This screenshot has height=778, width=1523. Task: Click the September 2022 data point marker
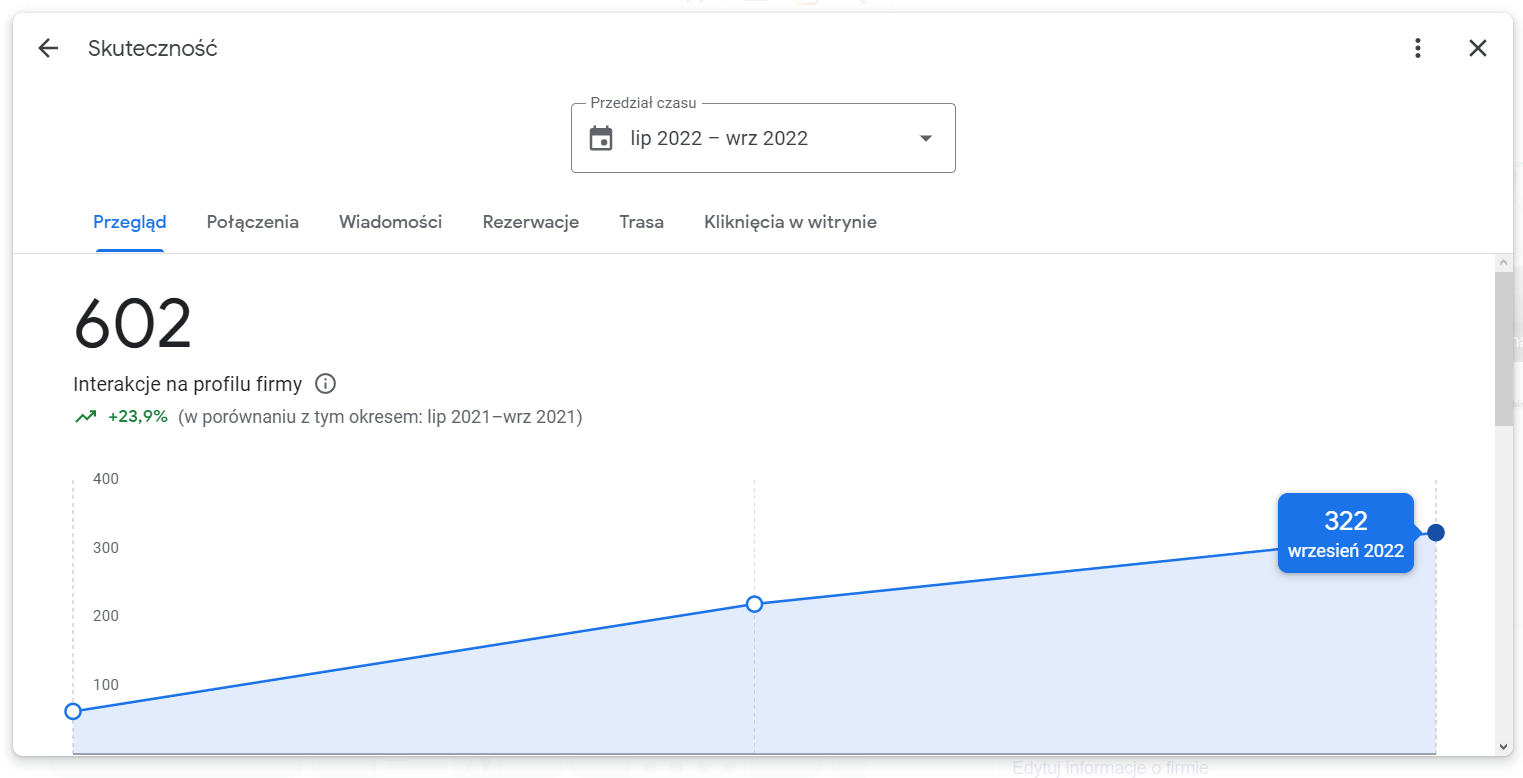[x=1435, y=532]
